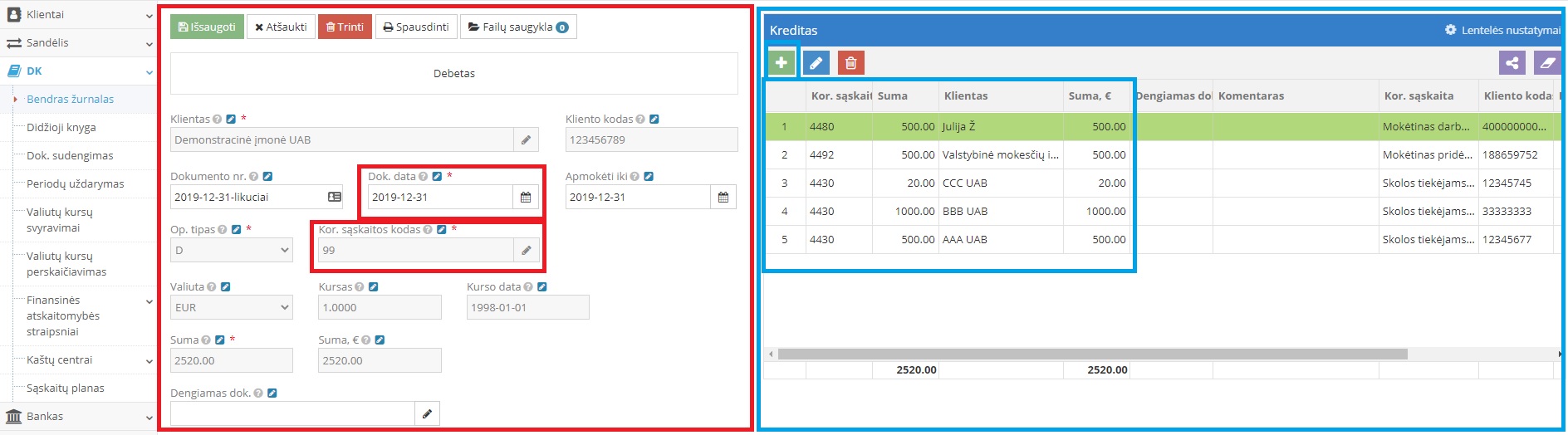Screen dimensions: 1568x435
Task: Click pencil icon in Kor. sąskaitos kodas field
Action: pos(526,250)
